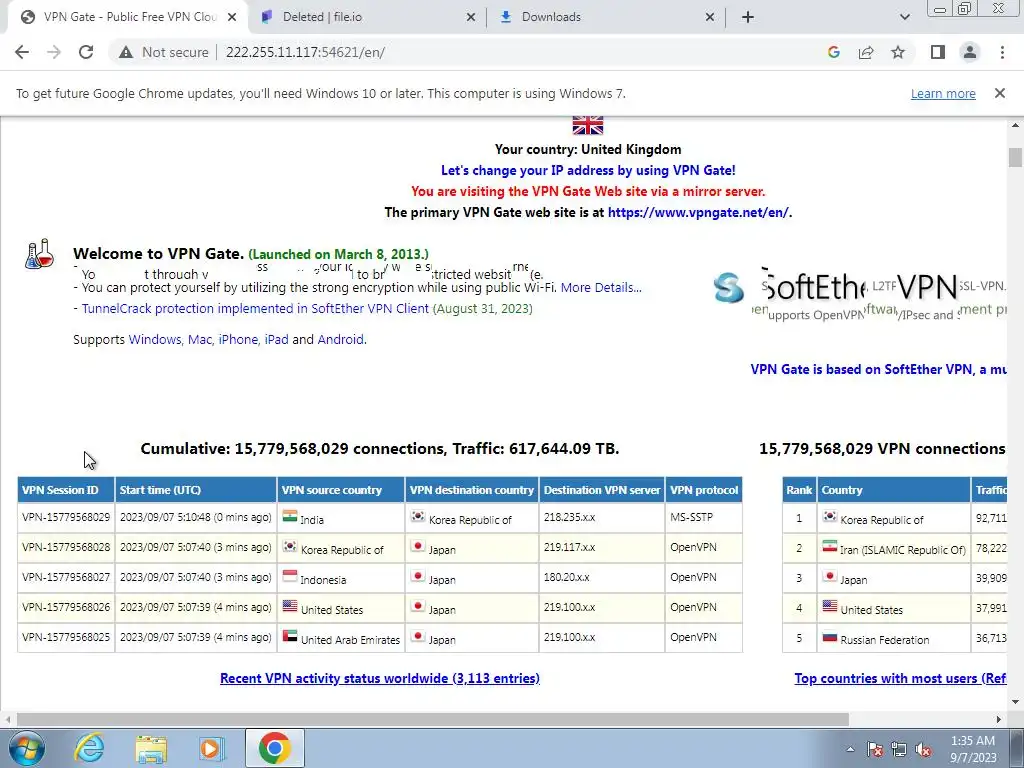The image size is (1024, 768).
Task: Launch Internet Explorer from taskbar
Action: [89, 748]
